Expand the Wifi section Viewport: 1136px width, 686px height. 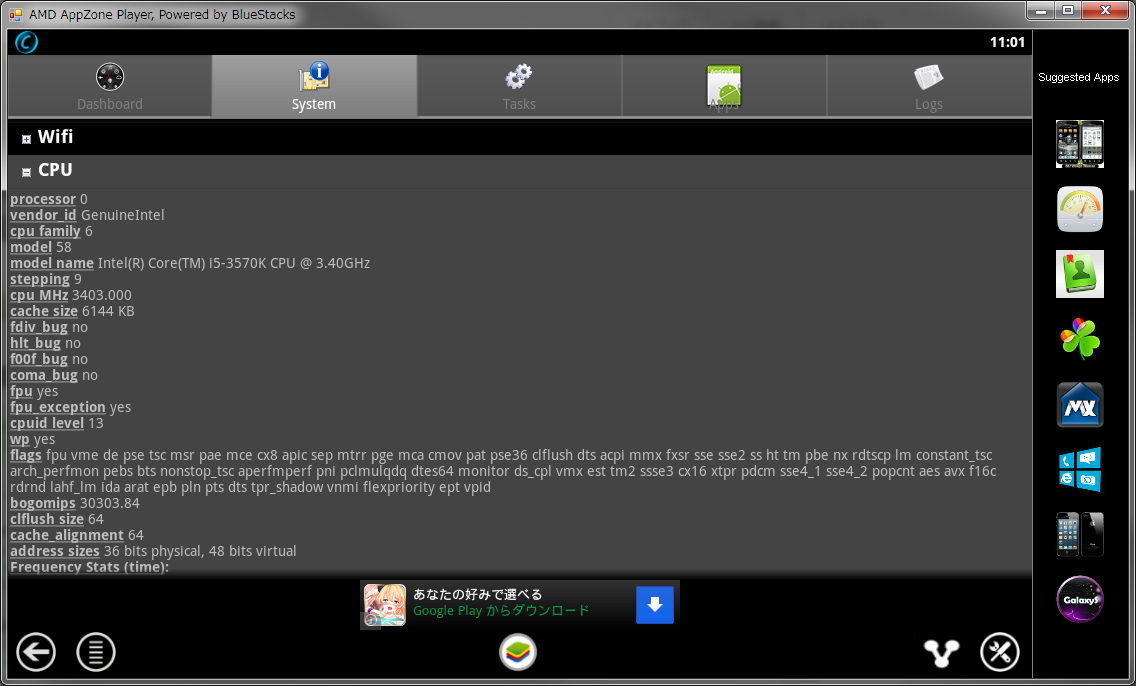point(26,139)
